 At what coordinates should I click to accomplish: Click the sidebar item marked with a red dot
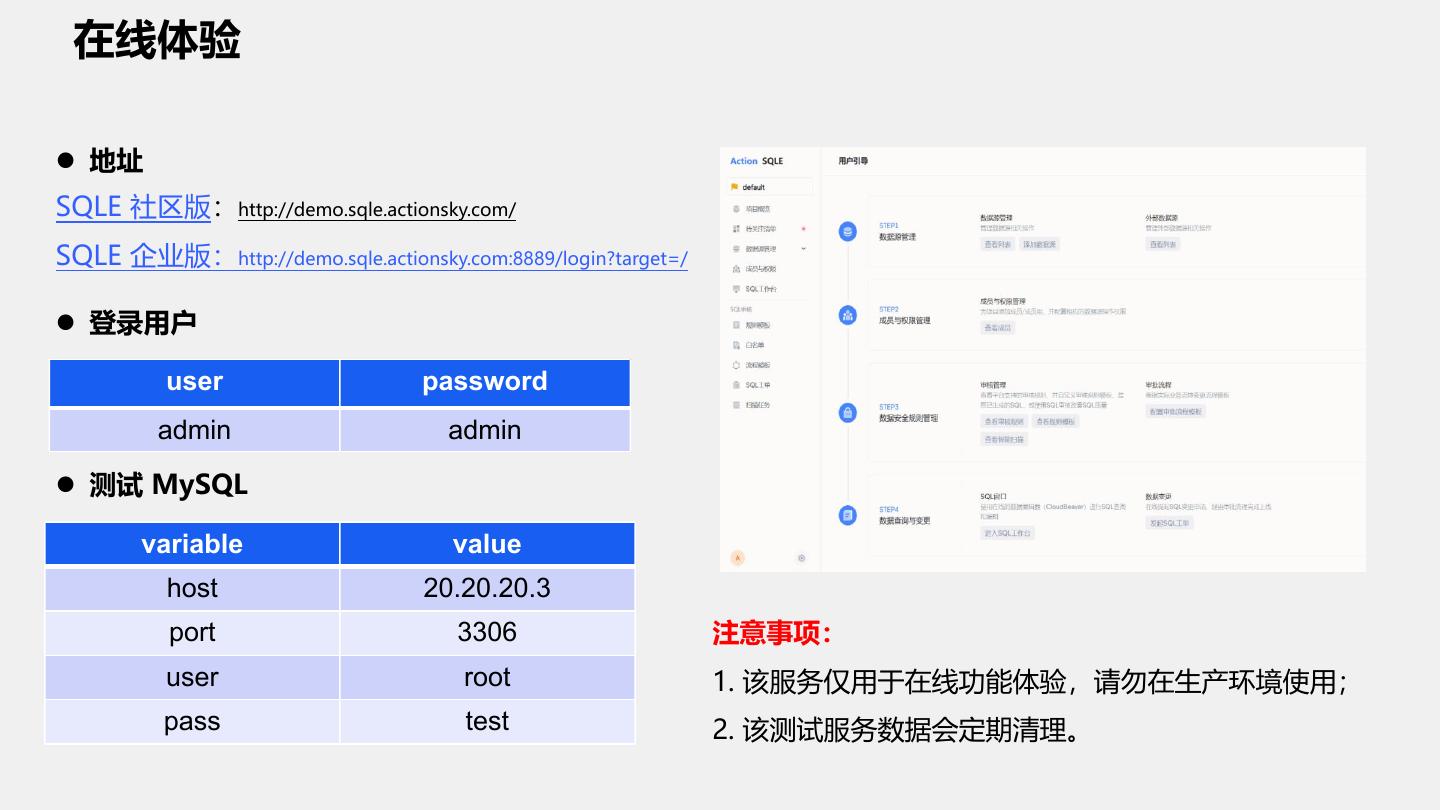tap(768, 229)
